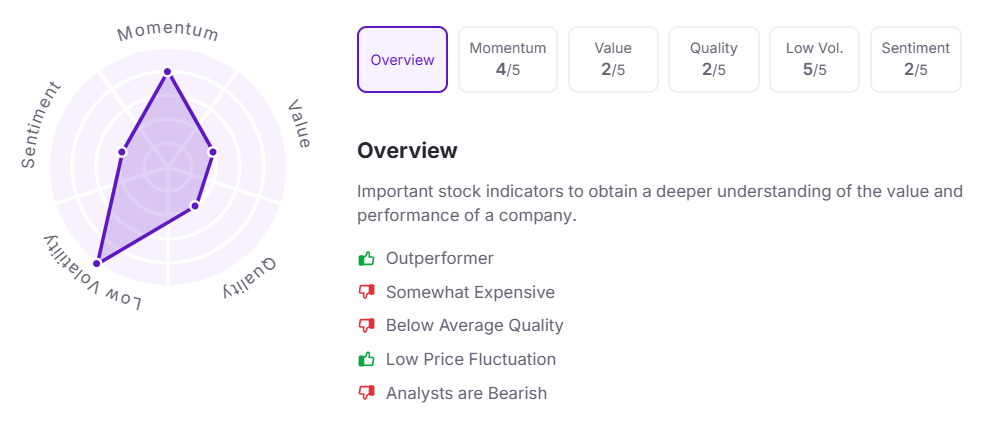This screenshot has height=427, width=1004.
Task: Switch to the Value 2/5 tab
Action: [613, 60]
